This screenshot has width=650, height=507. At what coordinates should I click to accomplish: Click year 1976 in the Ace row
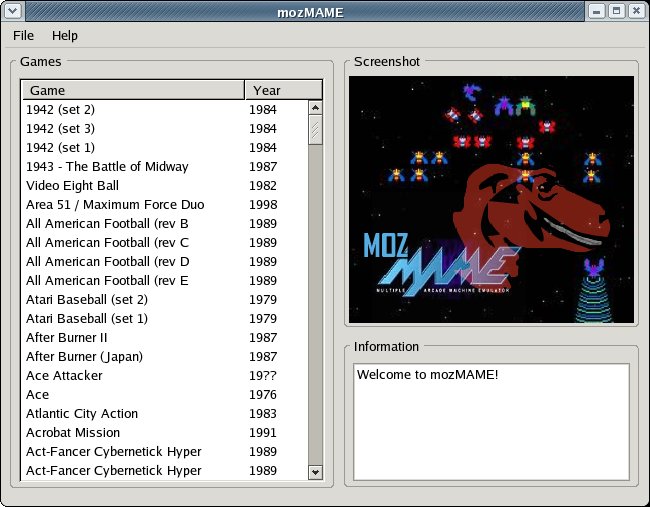(x=263, y=395)
